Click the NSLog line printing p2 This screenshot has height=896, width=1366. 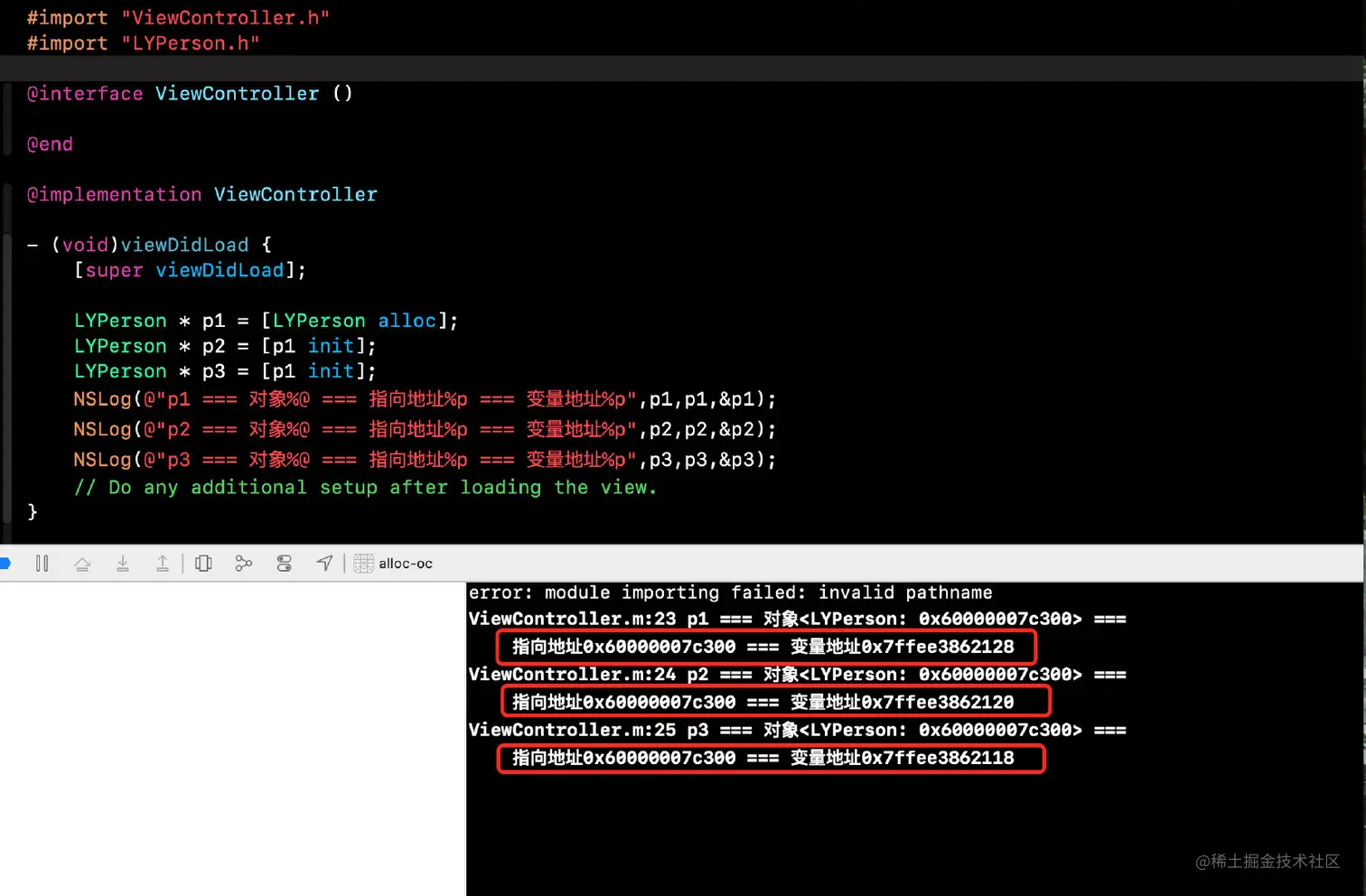pyautogui.click(x=425, y=430)
